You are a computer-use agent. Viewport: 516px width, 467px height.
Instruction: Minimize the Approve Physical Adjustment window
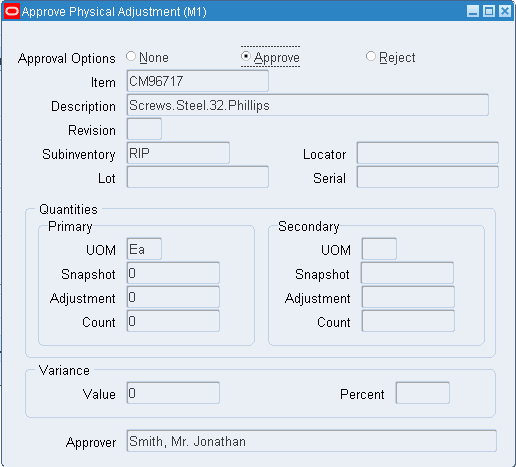tap(473, 11)
